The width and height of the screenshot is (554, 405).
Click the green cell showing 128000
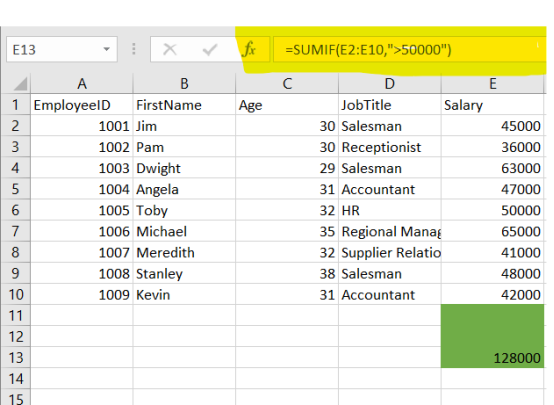[x=493, y=358]
